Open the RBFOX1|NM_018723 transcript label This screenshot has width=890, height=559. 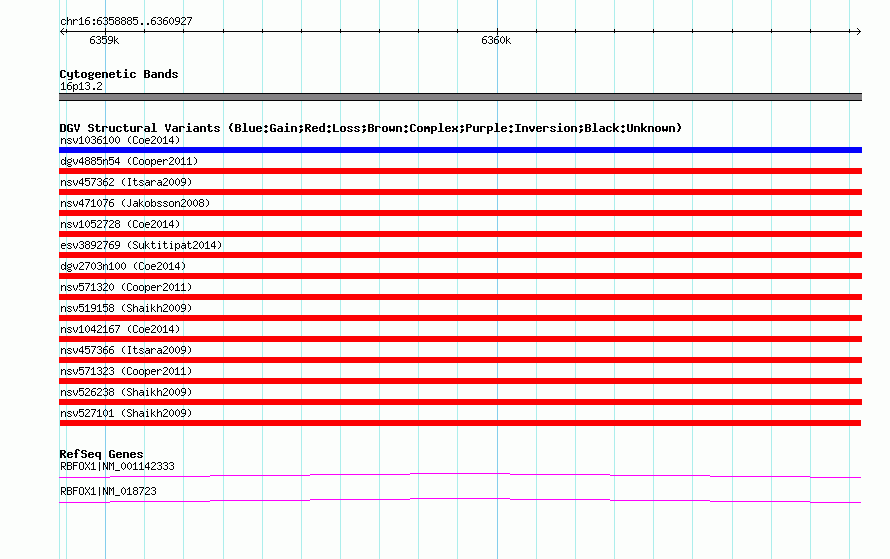(x=108, y=491)
